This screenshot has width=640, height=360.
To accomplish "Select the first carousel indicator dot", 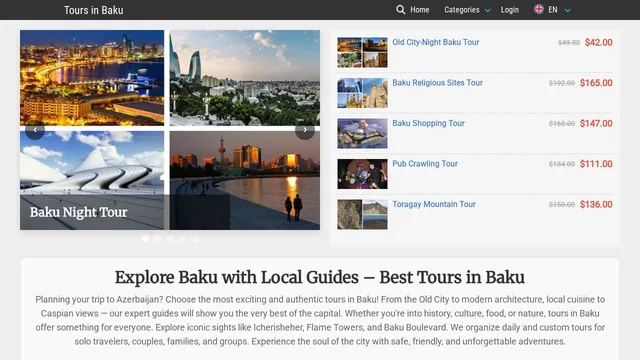I will (145, 239).
